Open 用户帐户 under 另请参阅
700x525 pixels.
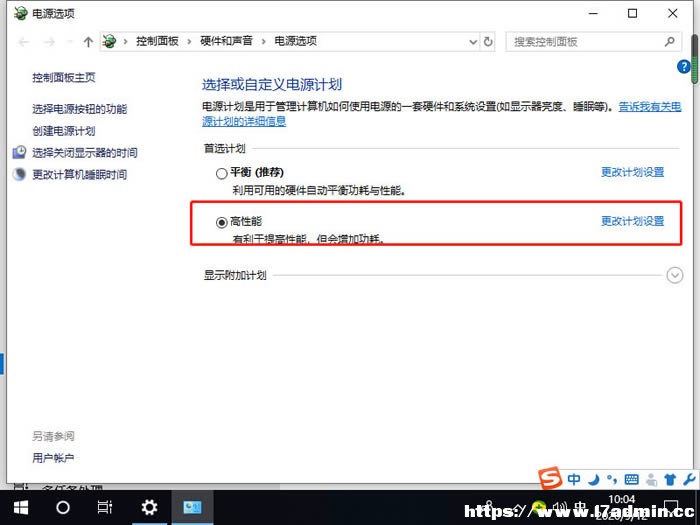53,458
